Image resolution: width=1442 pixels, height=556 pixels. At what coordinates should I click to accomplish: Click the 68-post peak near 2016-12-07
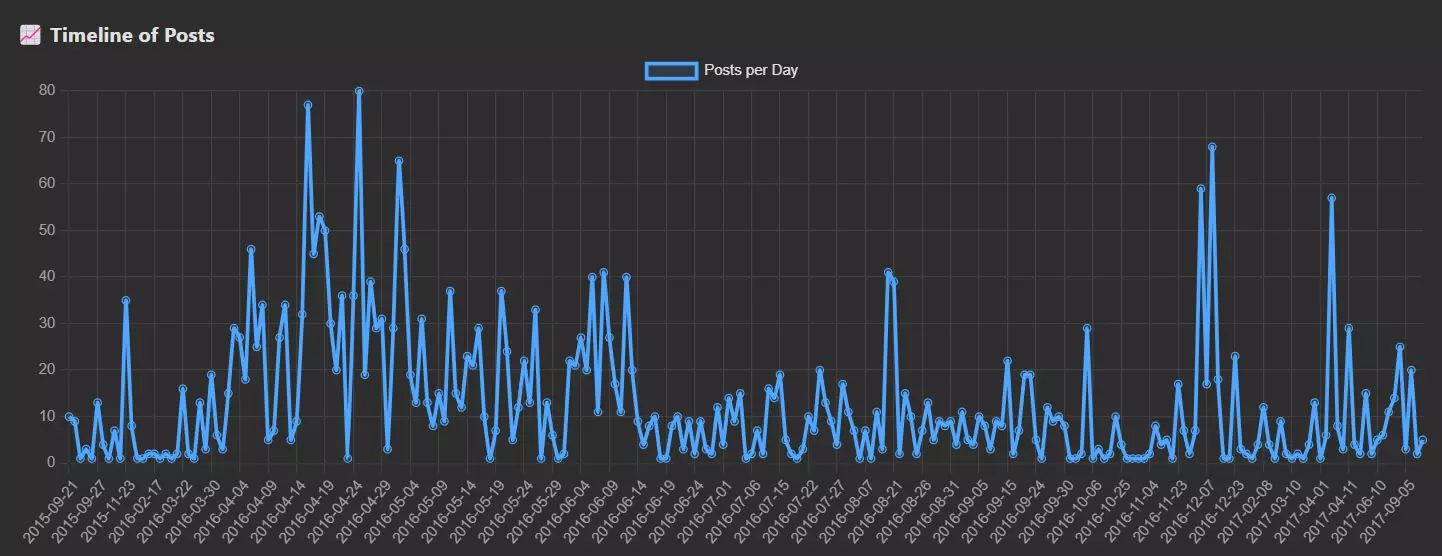(x=1212, y=147)
